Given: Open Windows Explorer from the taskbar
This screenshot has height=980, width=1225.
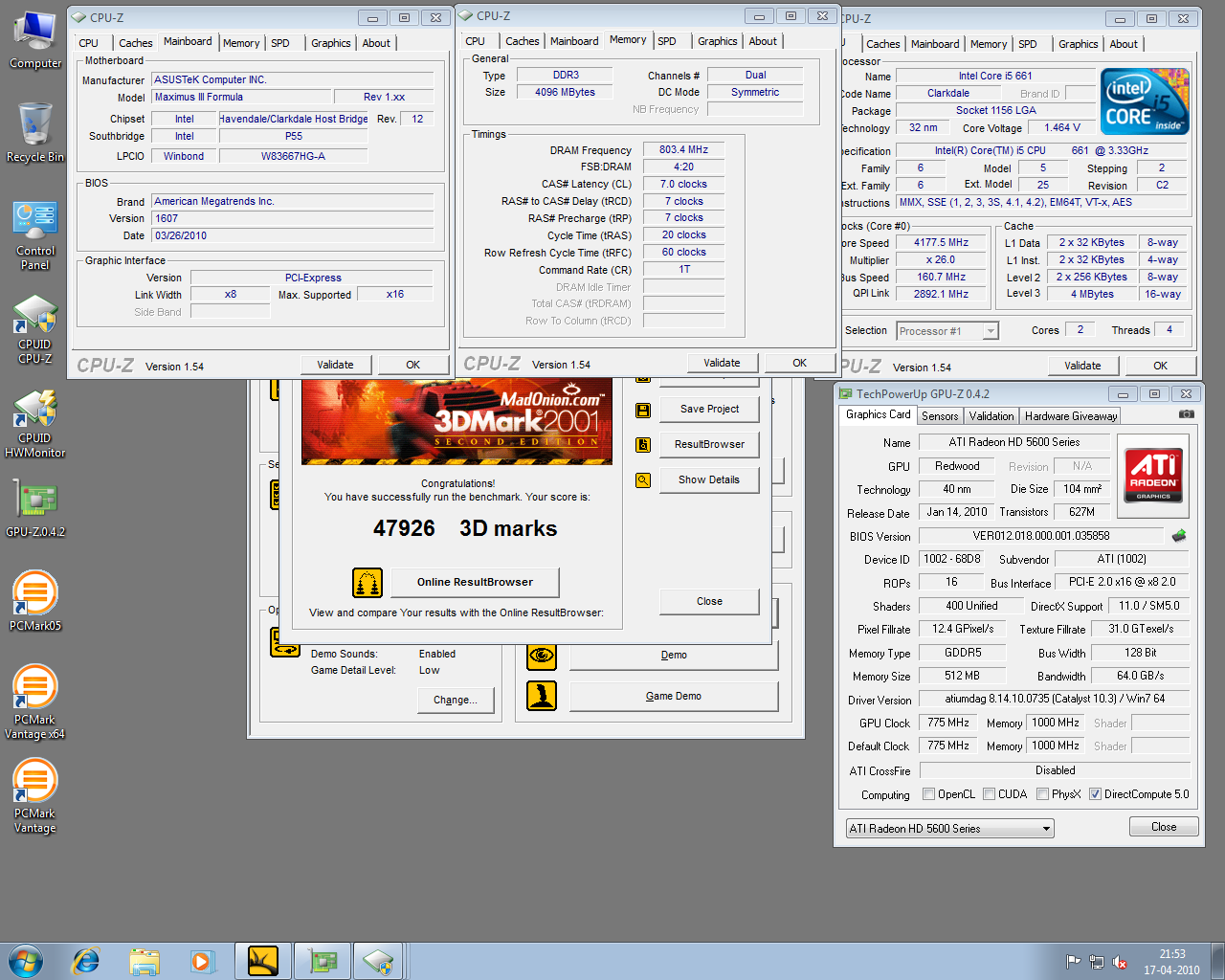Looking at the screenshot, I should pos(145,961).
